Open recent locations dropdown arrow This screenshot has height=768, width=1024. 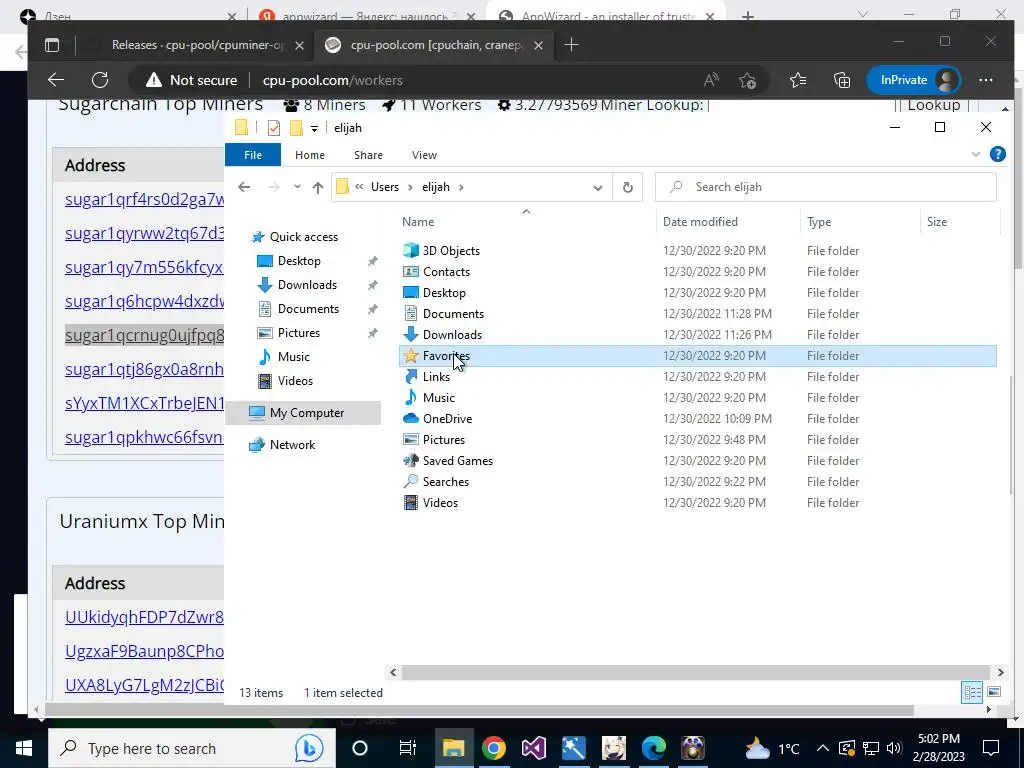(x=297, y=187)
